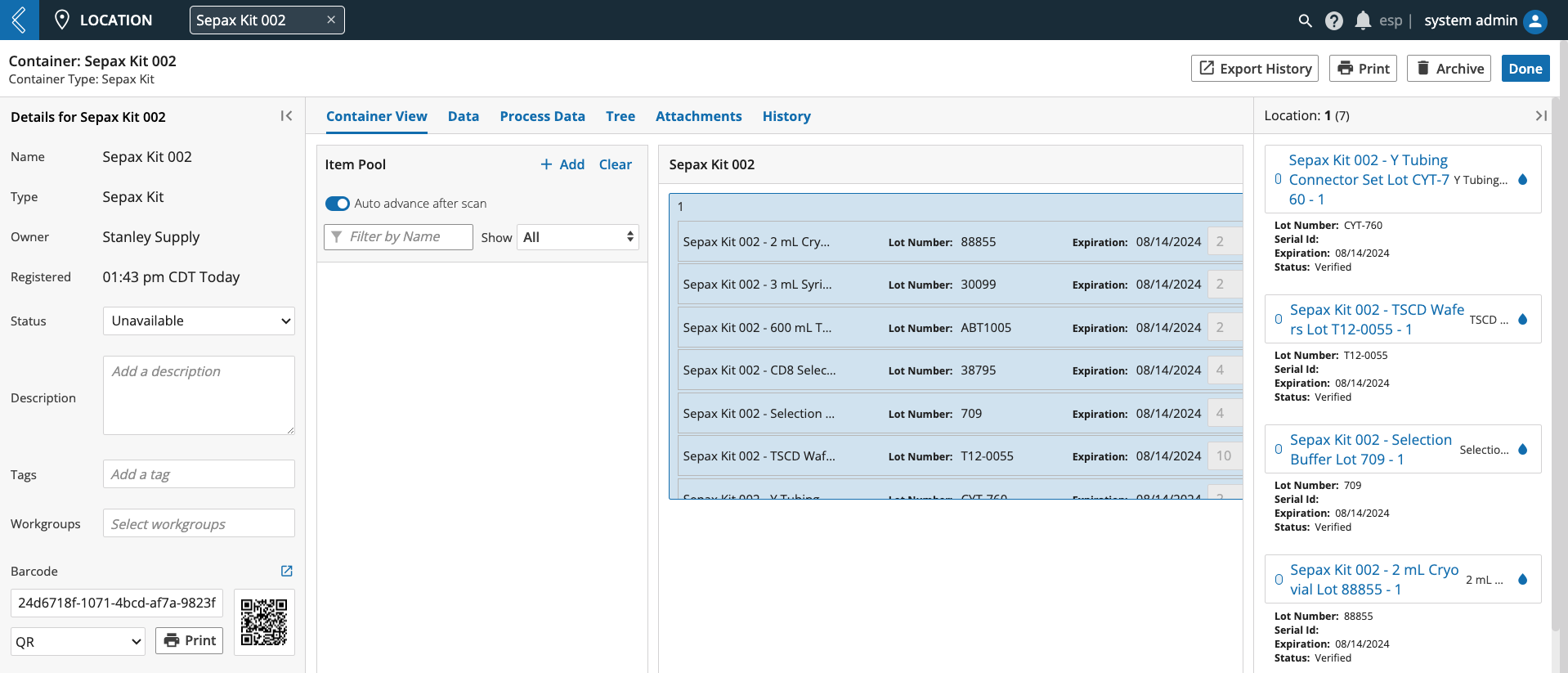The width and height of the screenshot is (1568, 673).
Task: Open the Y Tubing Connector Set card link
Action: pos(1369,180)
